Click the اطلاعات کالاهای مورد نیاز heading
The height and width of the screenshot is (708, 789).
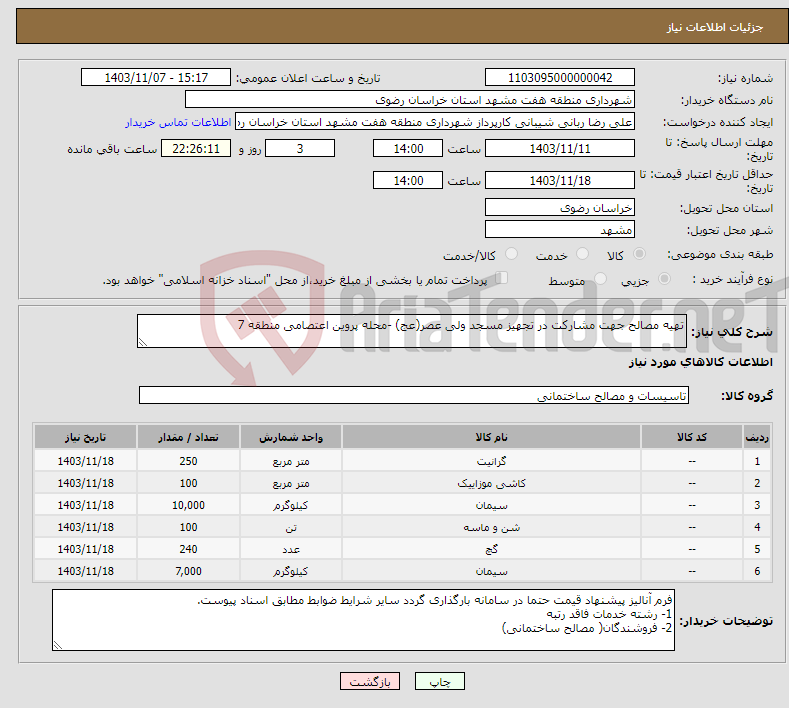point(700,362)
